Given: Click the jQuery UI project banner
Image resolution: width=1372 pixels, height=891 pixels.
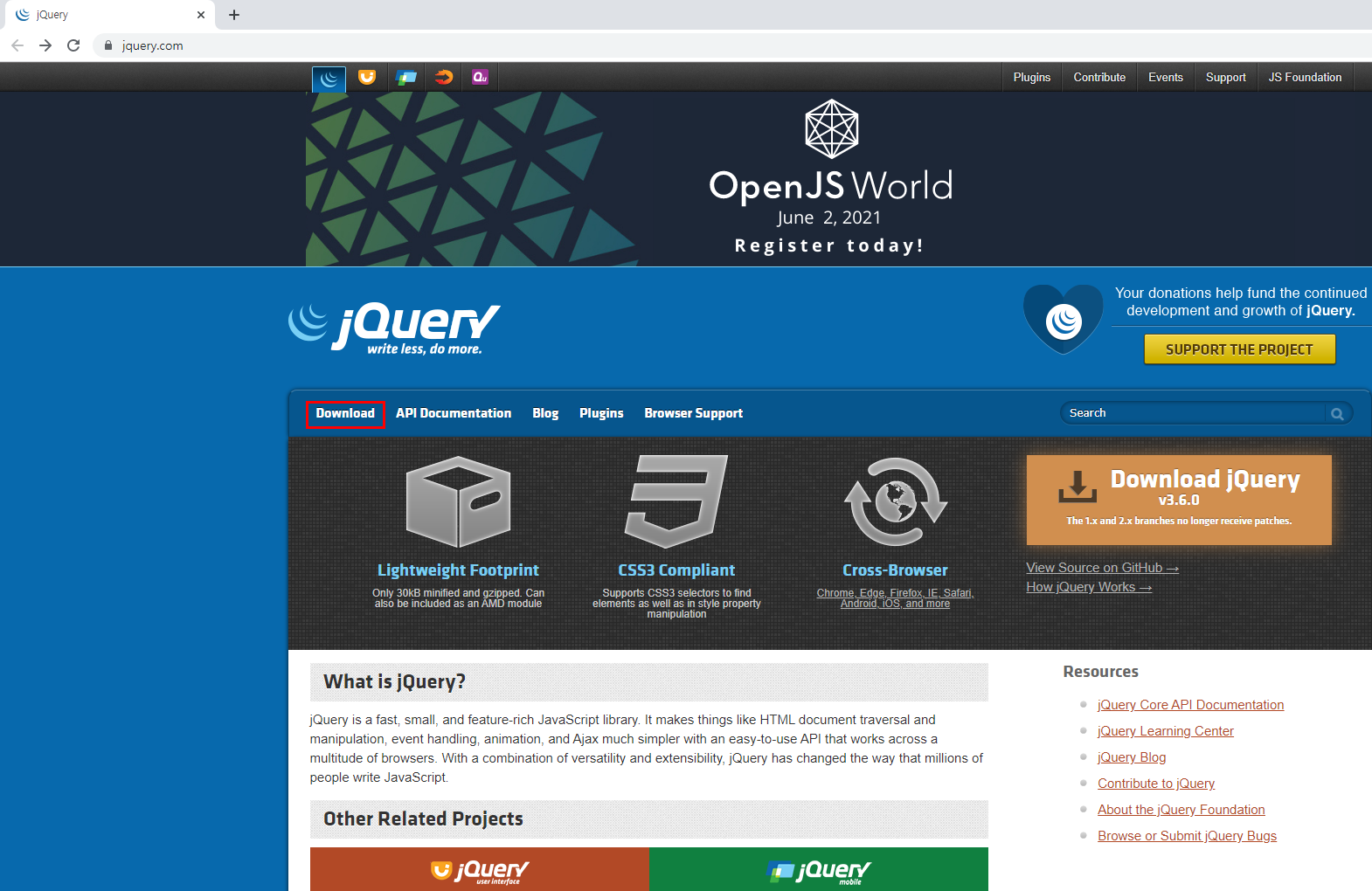Looking at the screenshot, I should click(480, 869).
